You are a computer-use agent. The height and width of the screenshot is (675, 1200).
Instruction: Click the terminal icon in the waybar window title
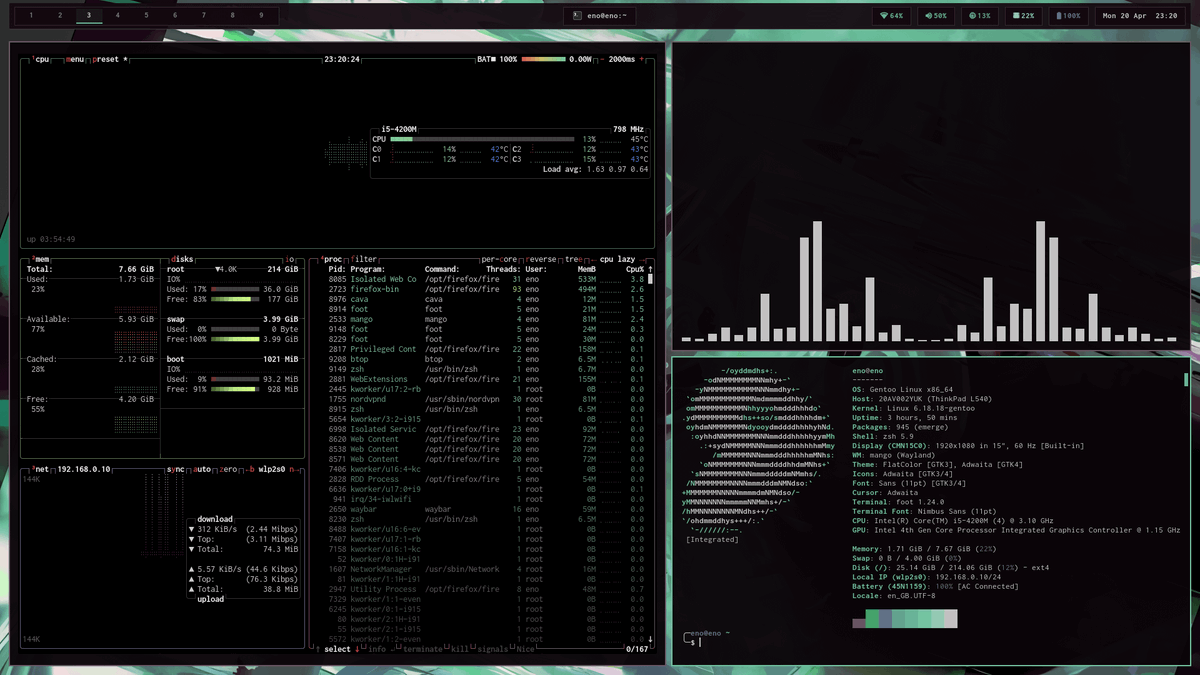click(x=576, y=16)
